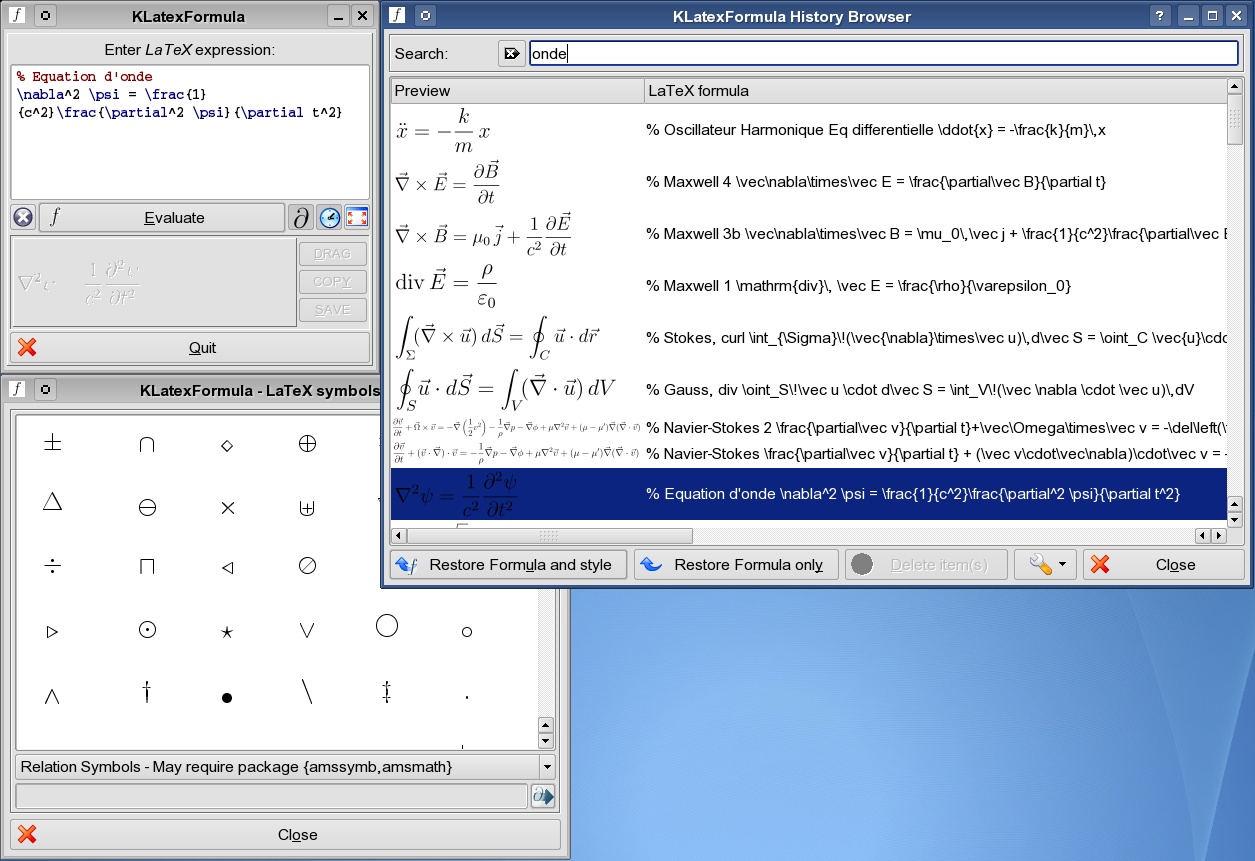Image resolution: width=1255 pixels, height=861 pixels.
Task: Click the Evaluate button
Action: click(162, 217)
